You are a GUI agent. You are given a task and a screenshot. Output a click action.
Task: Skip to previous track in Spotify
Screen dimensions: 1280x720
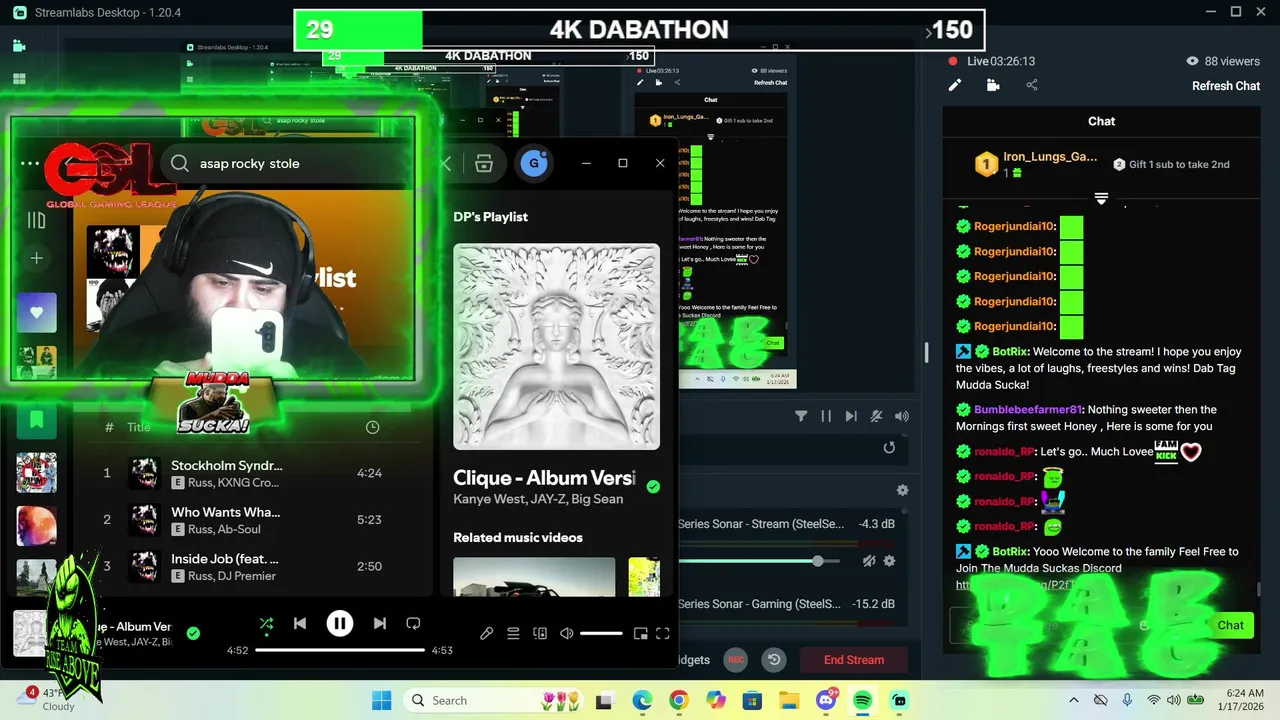point(300,624)
